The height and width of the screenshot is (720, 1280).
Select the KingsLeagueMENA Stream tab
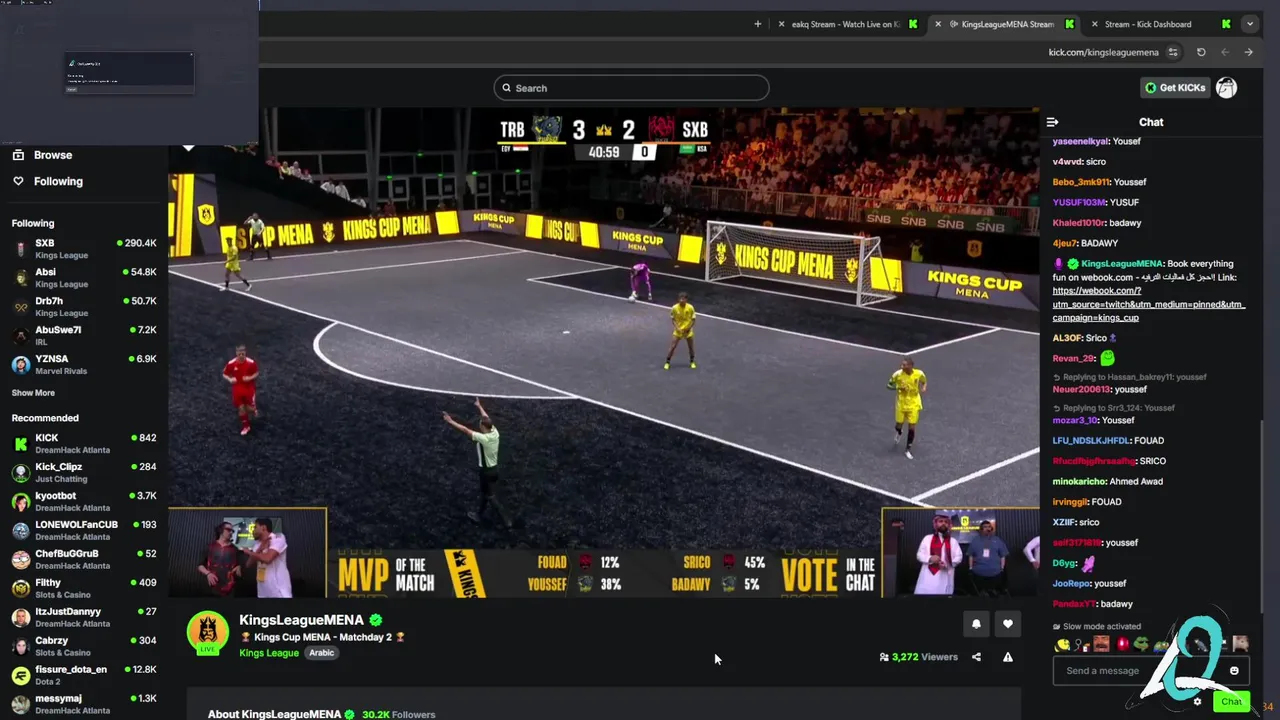point(1003,24)
